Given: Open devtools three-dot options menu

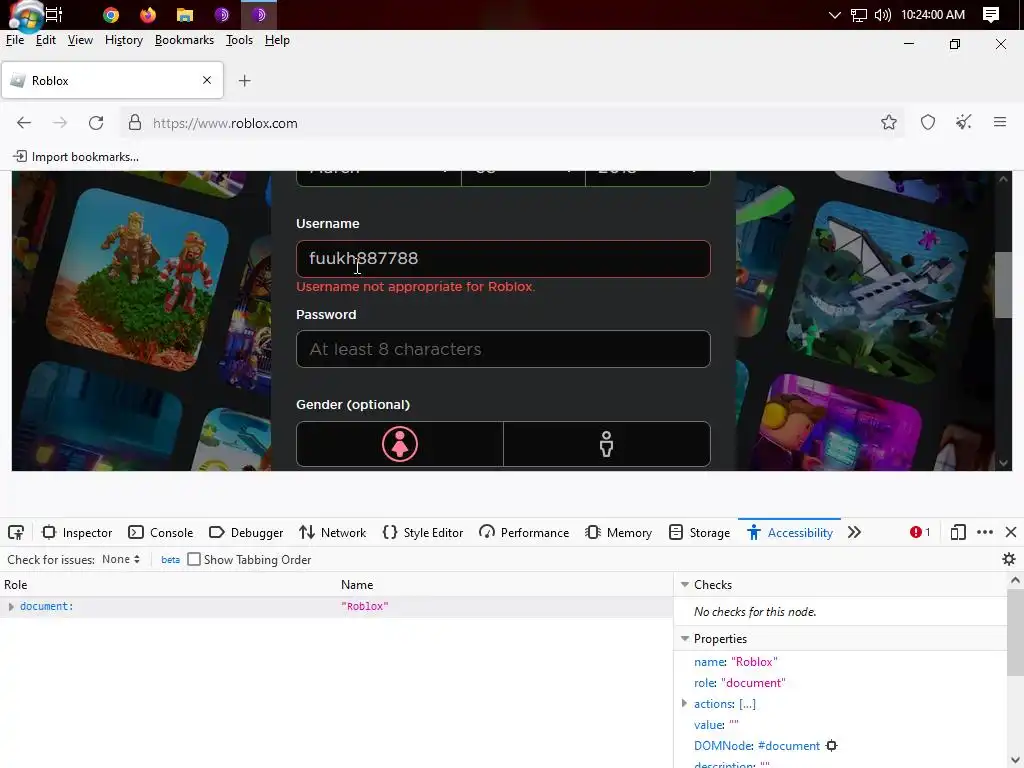Looking at the screenshot, I should (985, 532).
